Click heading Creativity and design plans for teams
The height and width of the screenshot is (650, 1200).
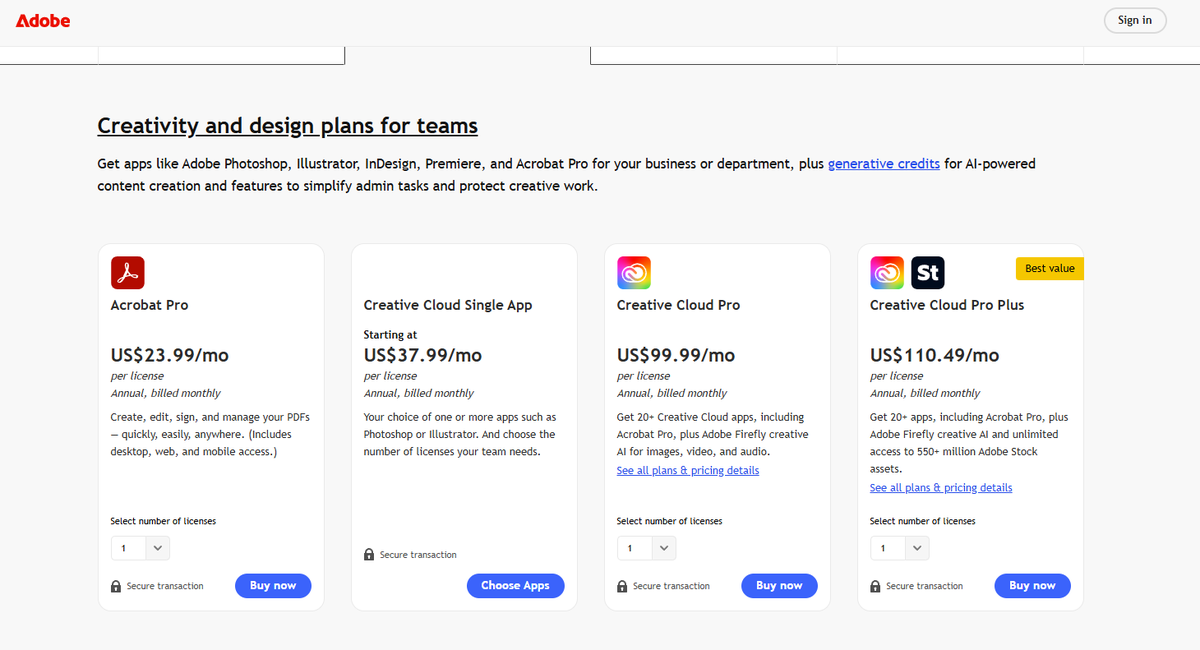[x=288, y=126]
